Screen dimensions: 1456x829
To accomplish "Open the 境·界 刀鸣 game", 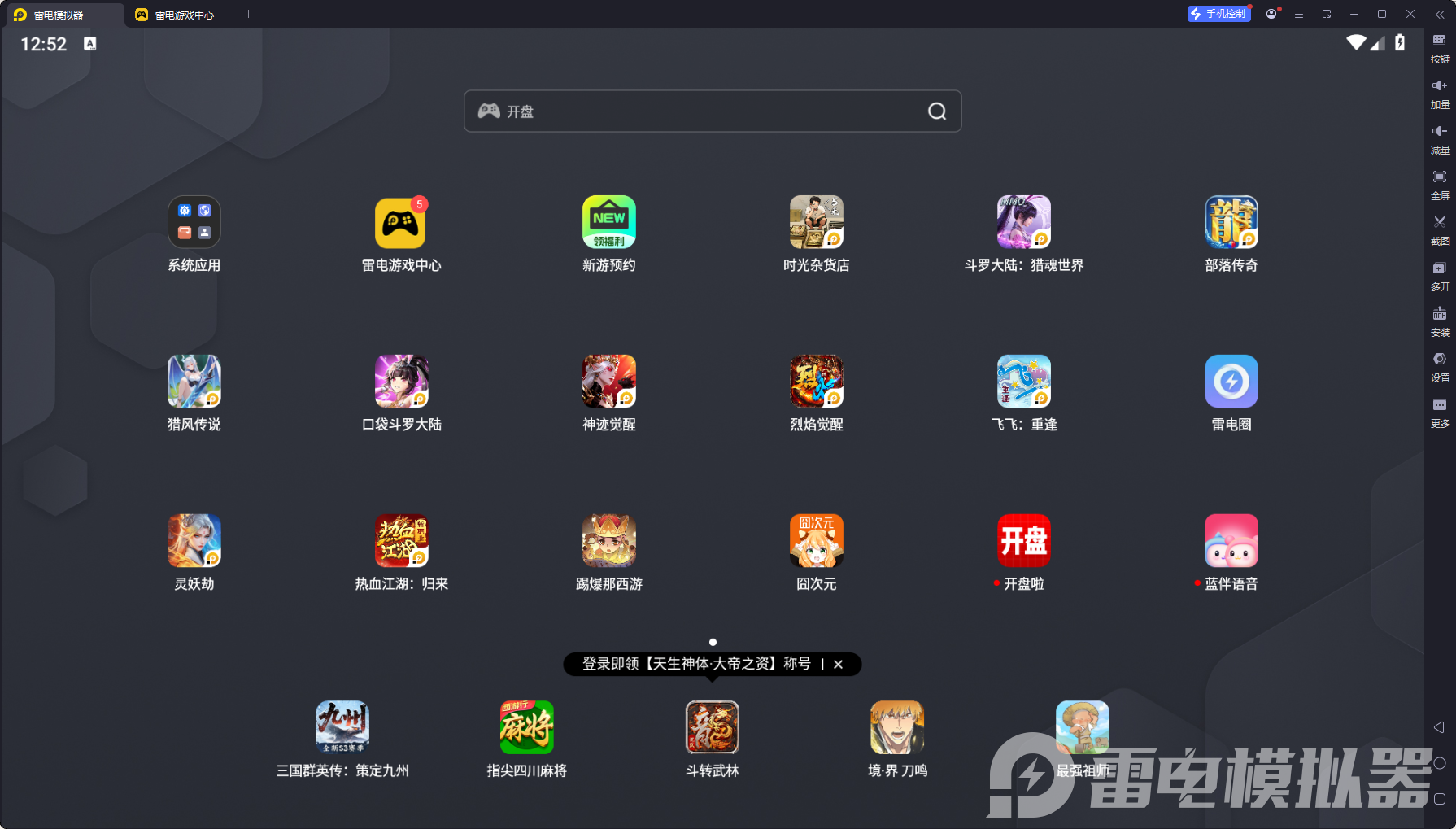I will [896, 727].
